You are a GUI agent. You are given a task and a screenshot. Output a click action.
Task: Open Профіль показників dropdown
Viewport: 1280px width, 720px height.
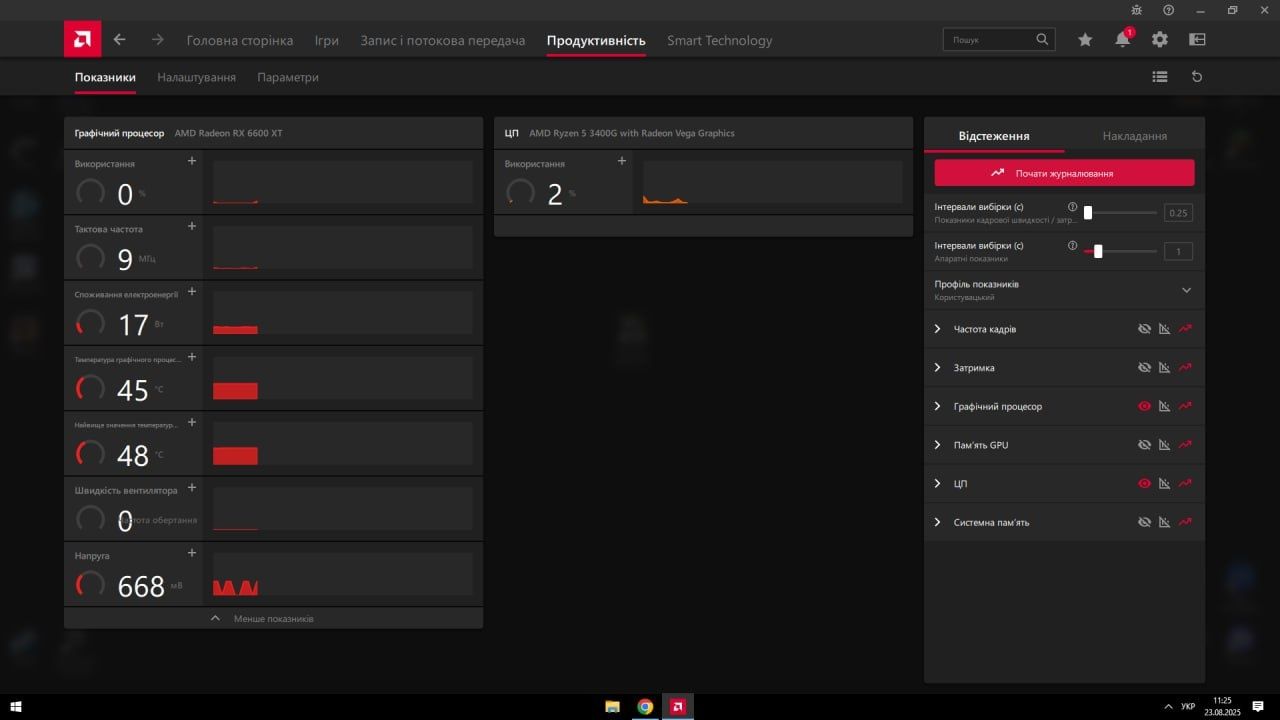tap(1187, 290)
